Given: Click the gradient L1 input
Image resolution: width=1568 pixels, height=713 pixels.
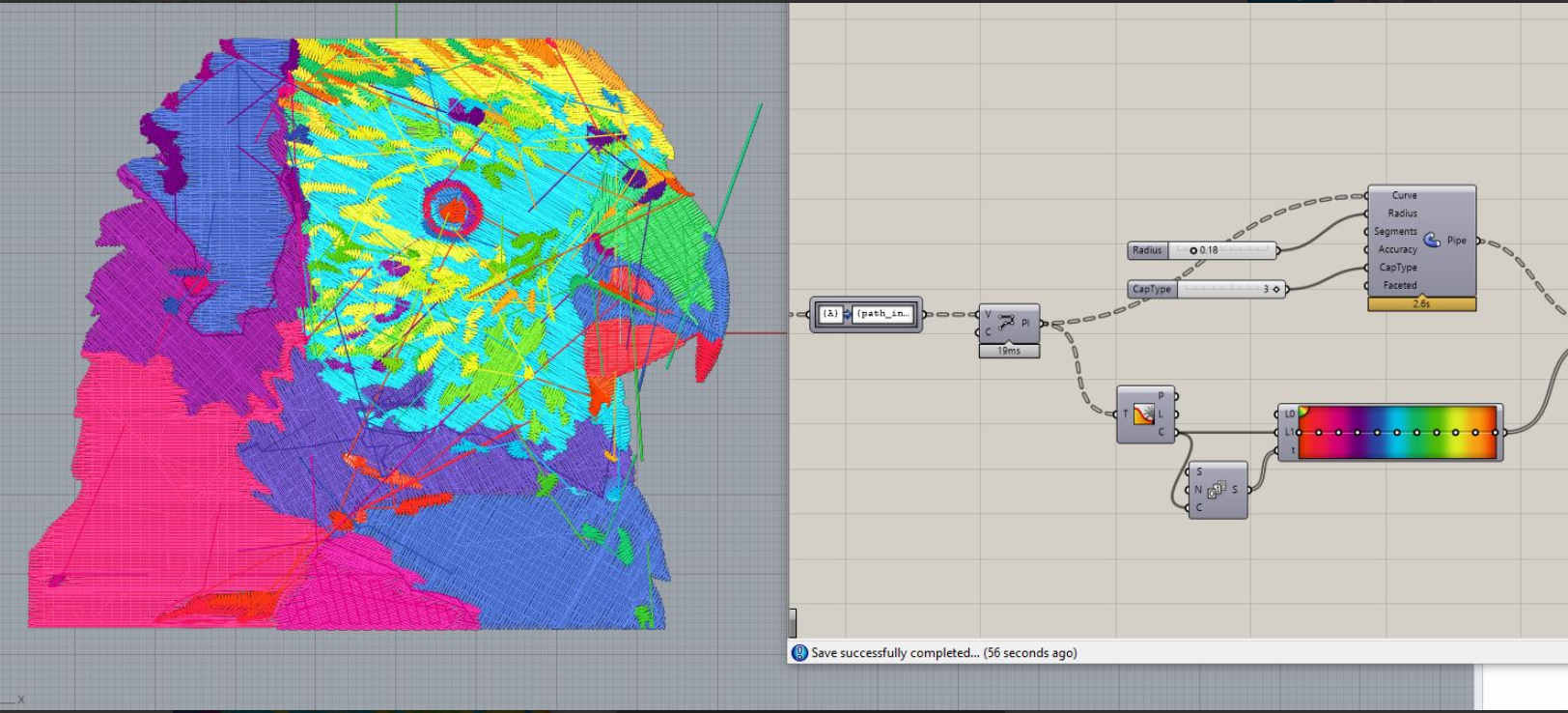Looking at the screenshot, I should (1289, 432).
